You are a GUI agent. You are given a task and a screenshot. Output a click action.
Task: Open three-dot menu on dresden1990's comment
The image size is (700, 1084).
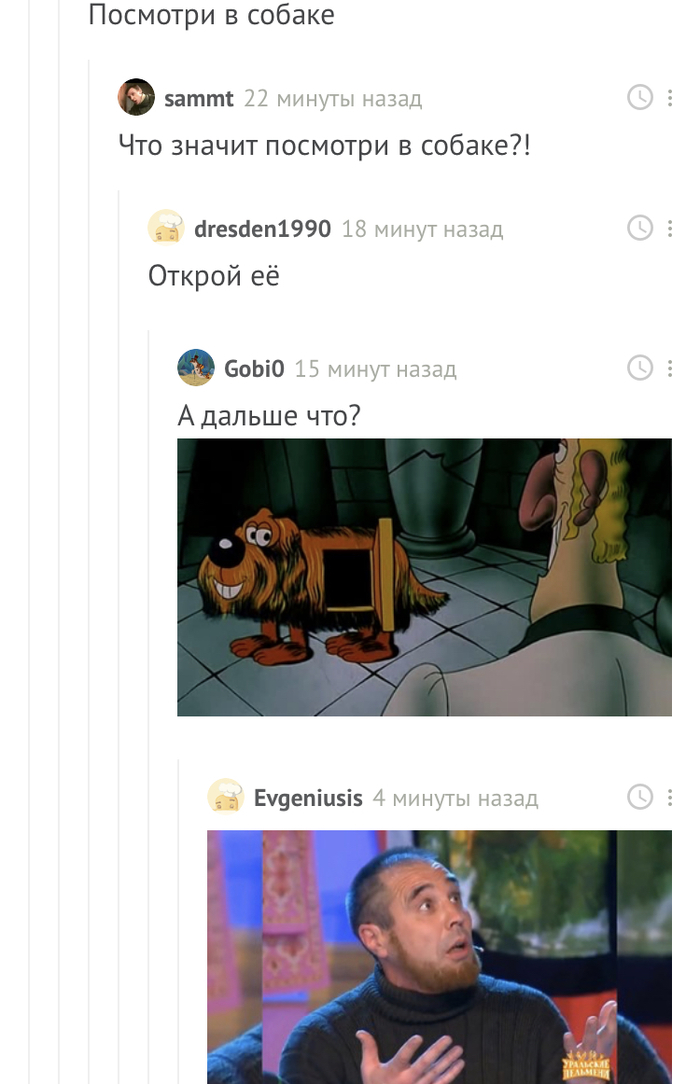[x=670, y=228]
